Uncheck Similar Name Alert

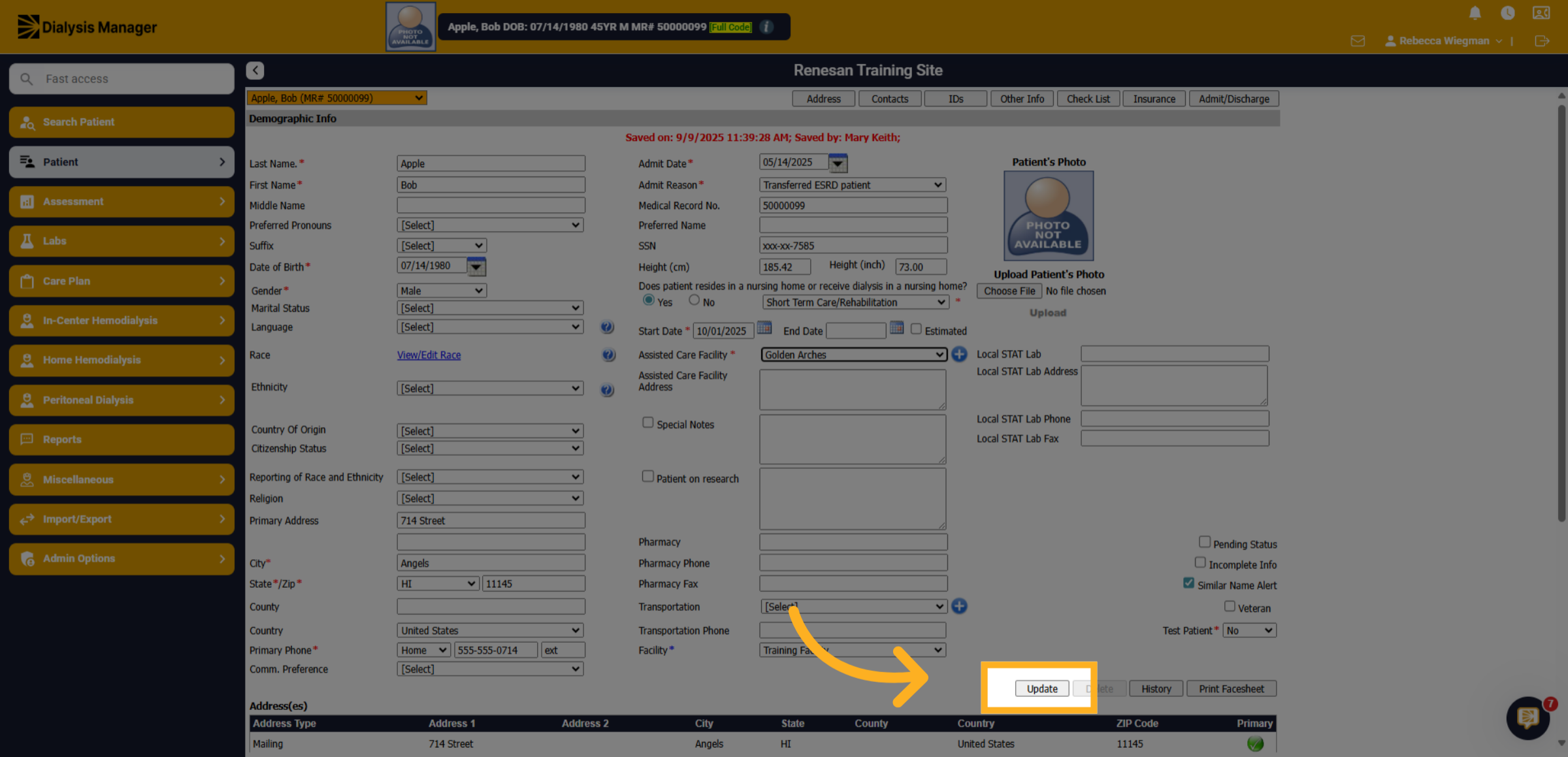point(1188,583)
